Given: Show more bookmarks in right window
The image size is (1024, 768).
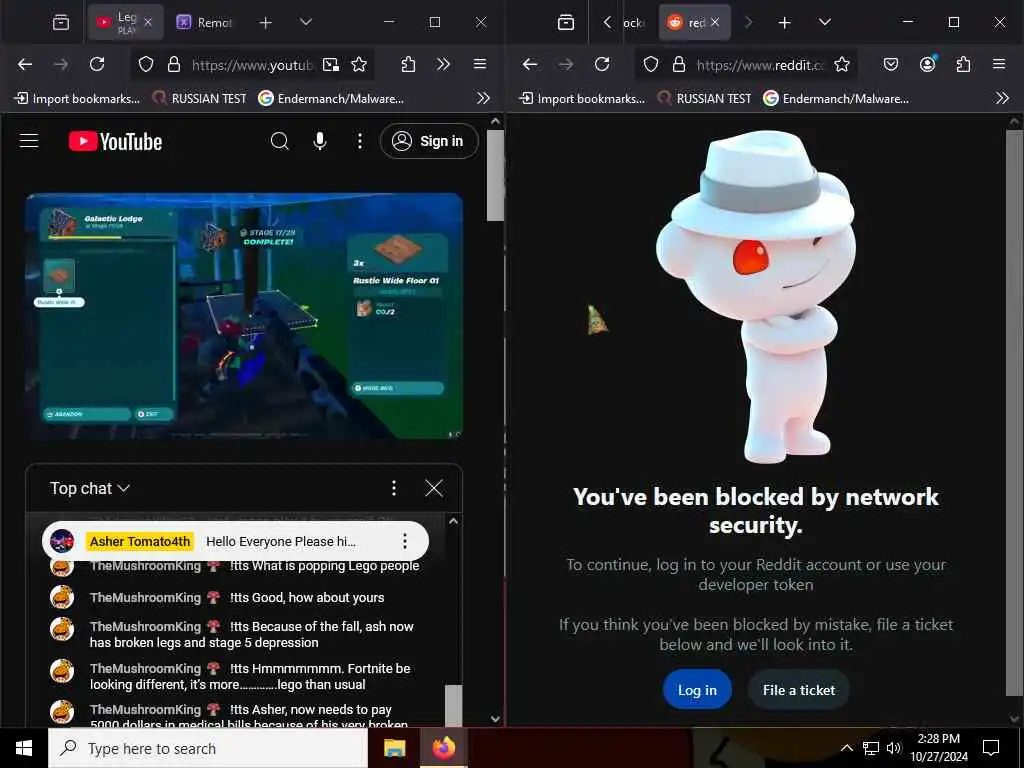Looking at the screenshot, I should 1002,98.
